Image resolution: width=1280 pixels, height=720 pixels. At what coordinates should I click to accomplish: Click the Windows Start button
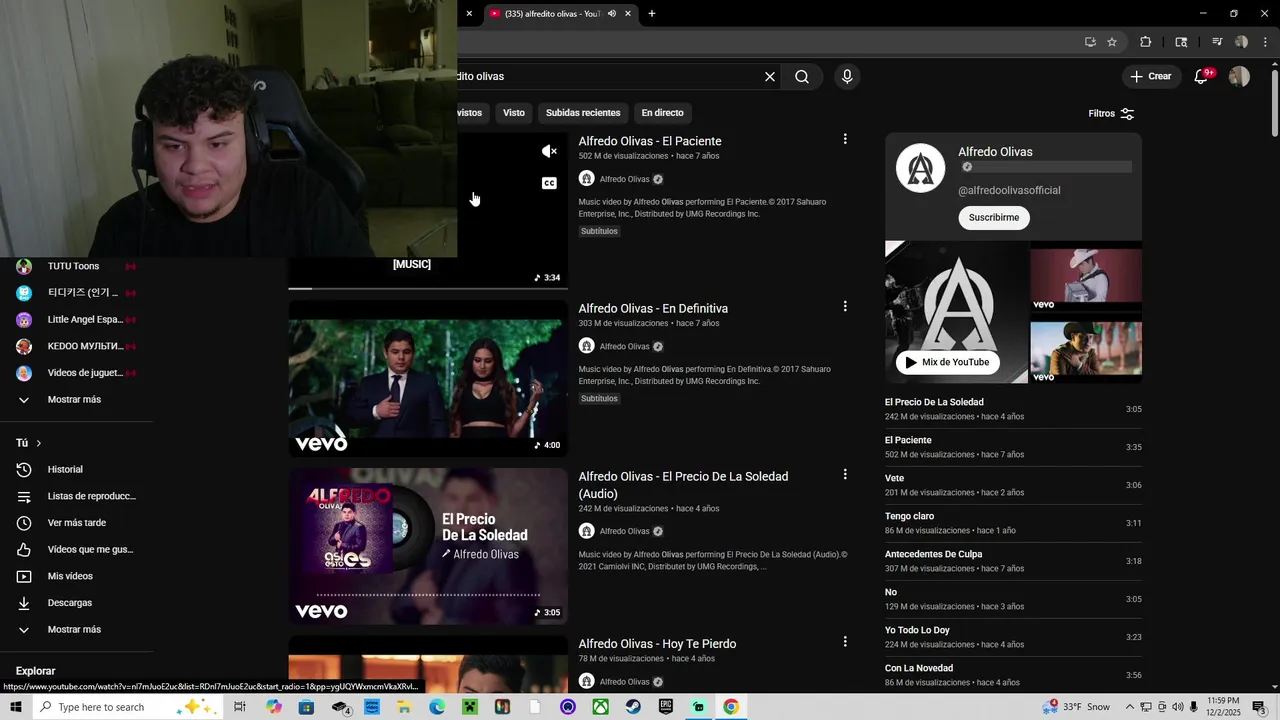tap(16, 707)
